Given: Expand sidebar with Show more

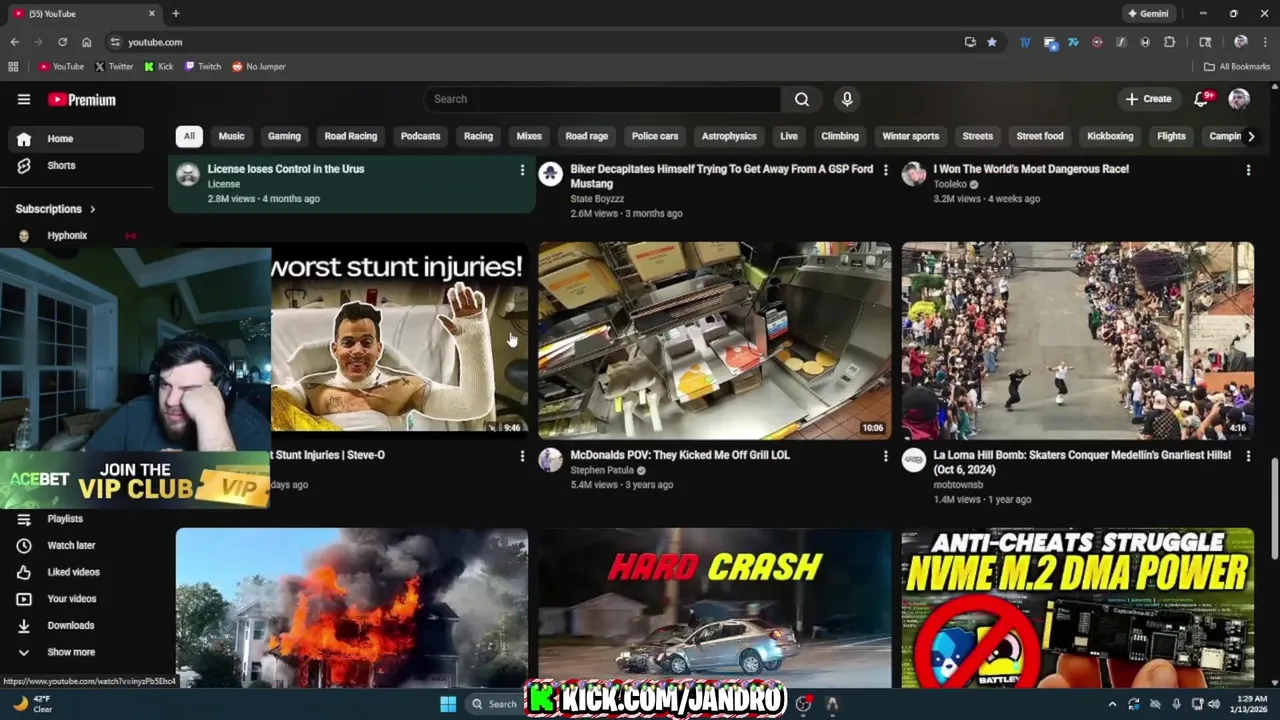Looking at the screenshot, I should (x=75, y=652).
